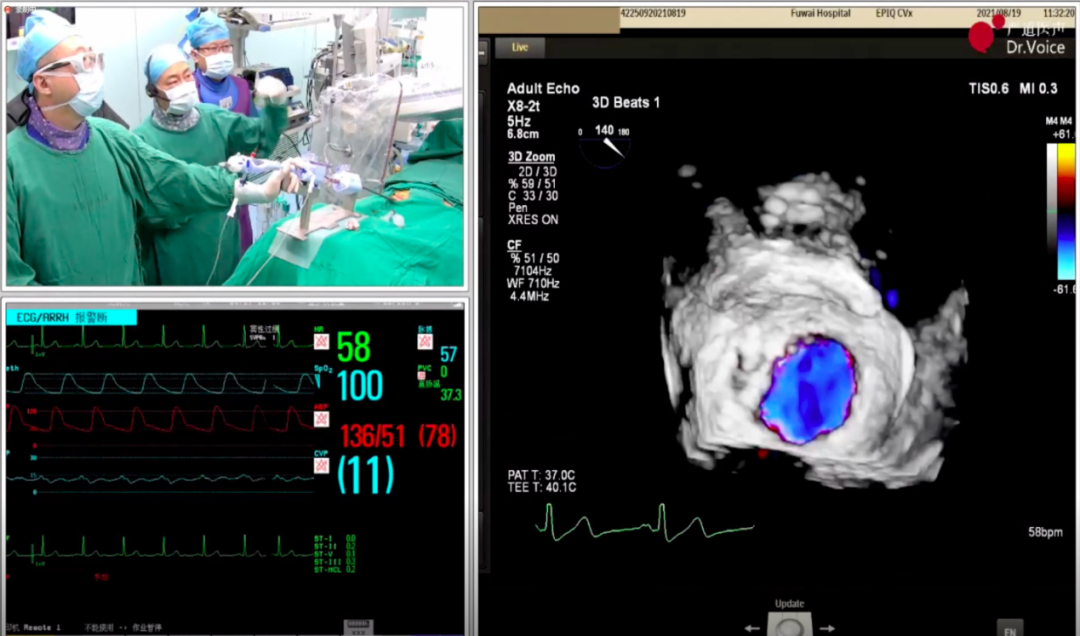Screen dimensions: 1080x636
Task: Toggle the EN language button
Action: [1010, 629]
